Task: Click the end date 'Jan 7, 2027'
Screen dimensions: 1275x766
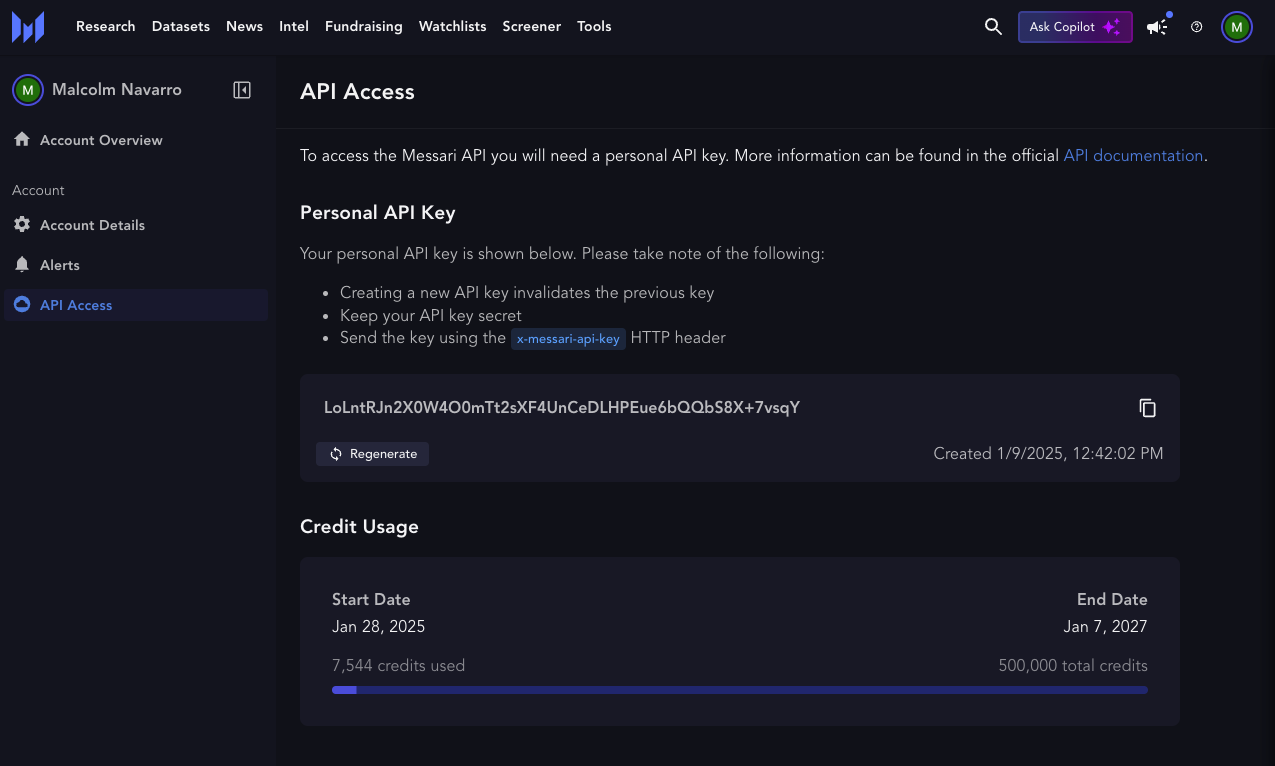Action: 1105,627
